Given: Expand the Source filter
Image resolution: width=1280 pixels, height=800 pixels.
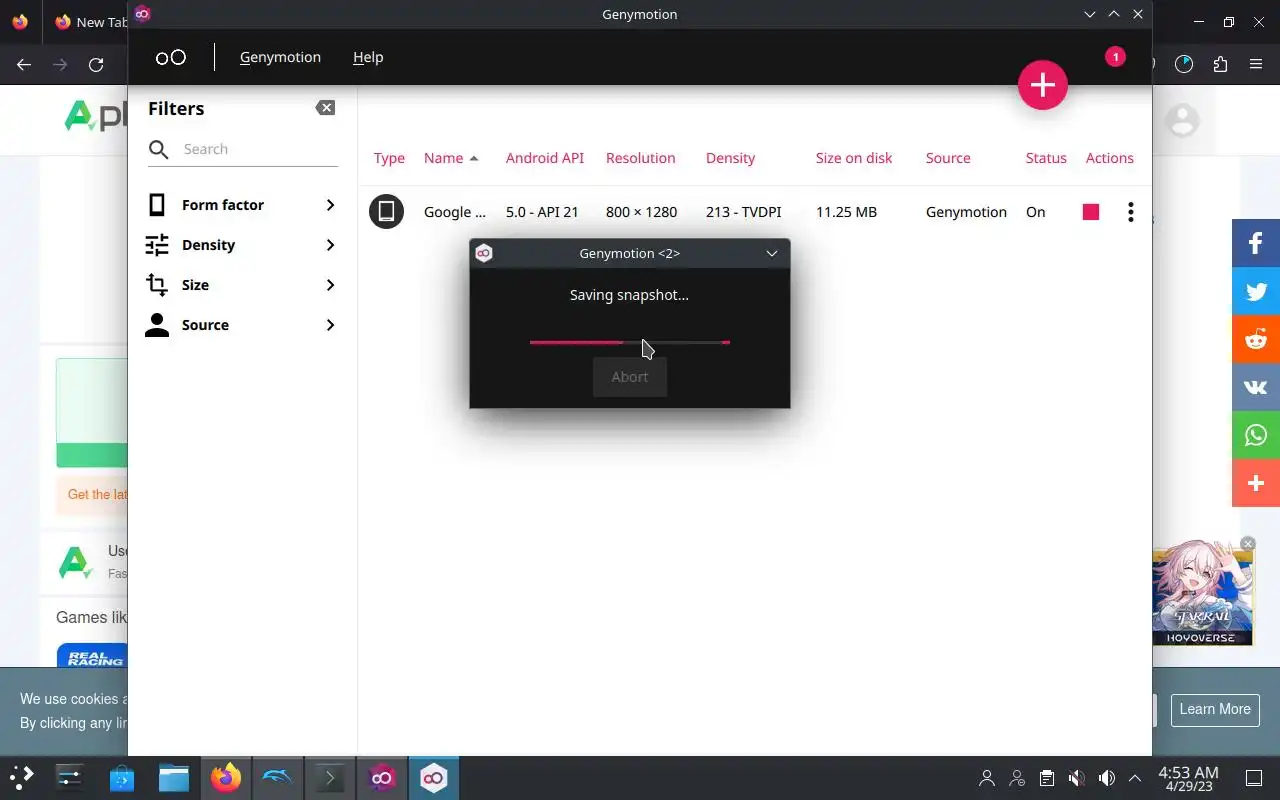Looking at the screenshot, I should (x=330, y=325).
